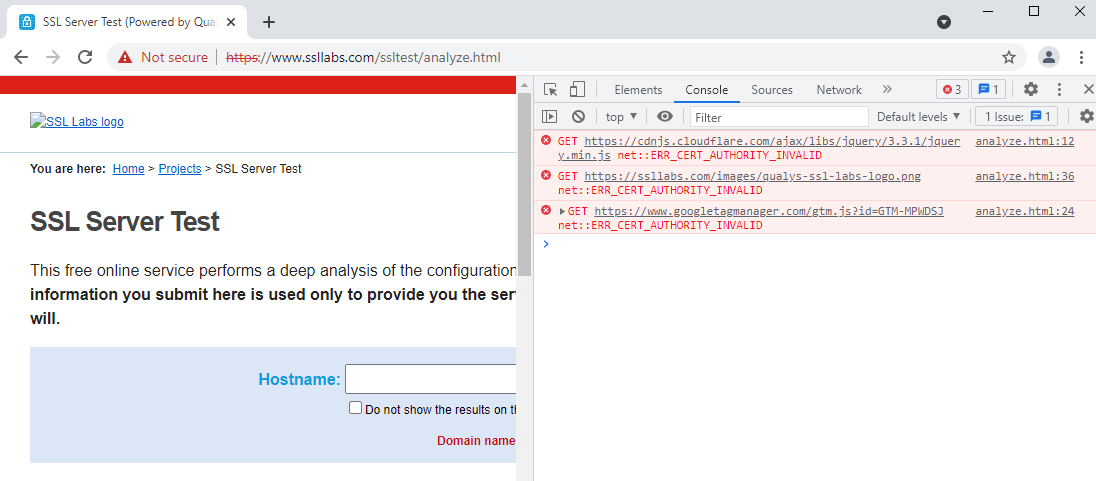Image resolution: width=1096 pixels, height=481 pixels.
Task: Open a new tab with plus icon
Action: pos(269,22)
